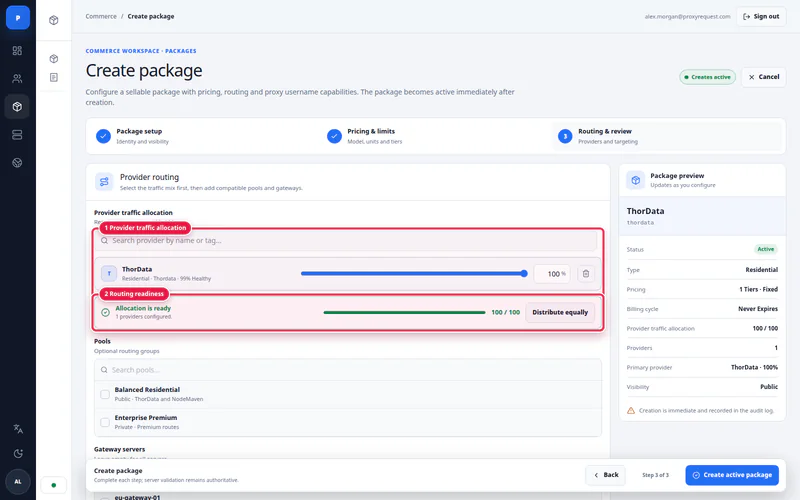The width and height of the screenshot is (800, 500).
Task: Click the 1 Tiers - Fixed pricing value
Action: click(x=758, y=289)
